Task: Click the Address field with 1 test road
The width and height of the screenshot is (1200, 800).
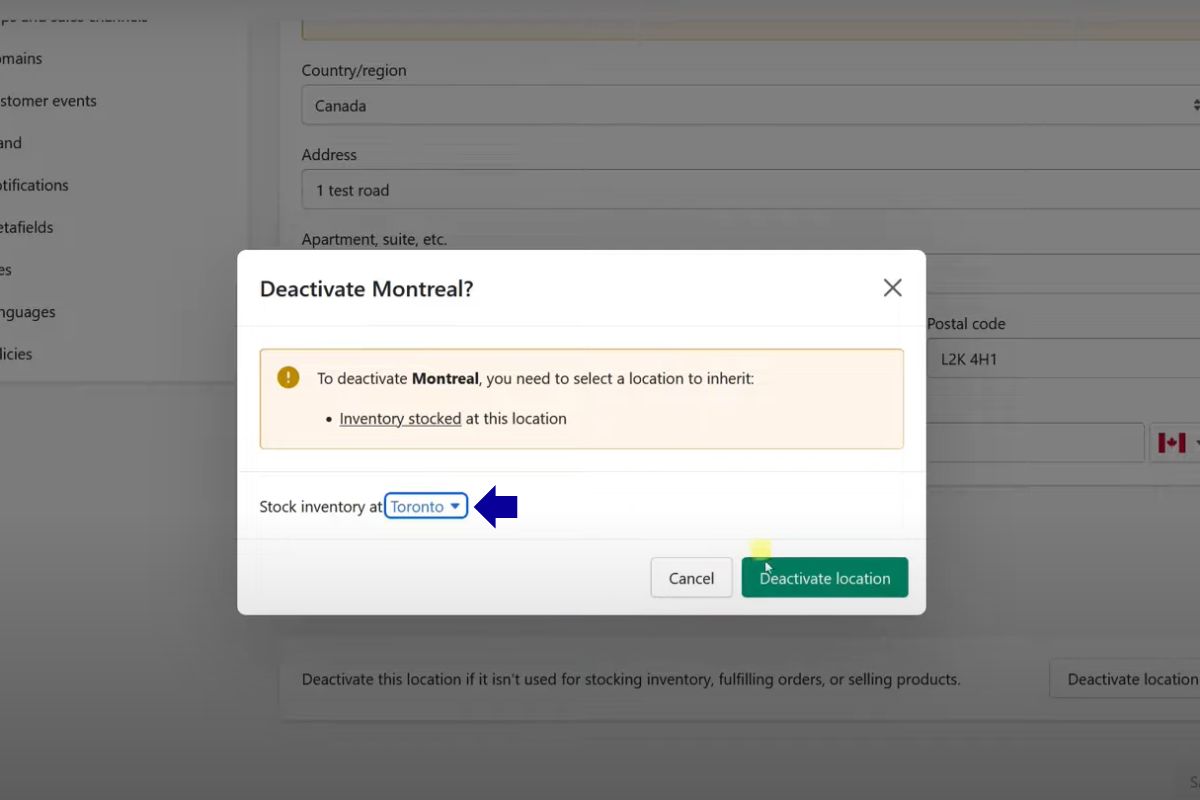Action: point(750,190)
